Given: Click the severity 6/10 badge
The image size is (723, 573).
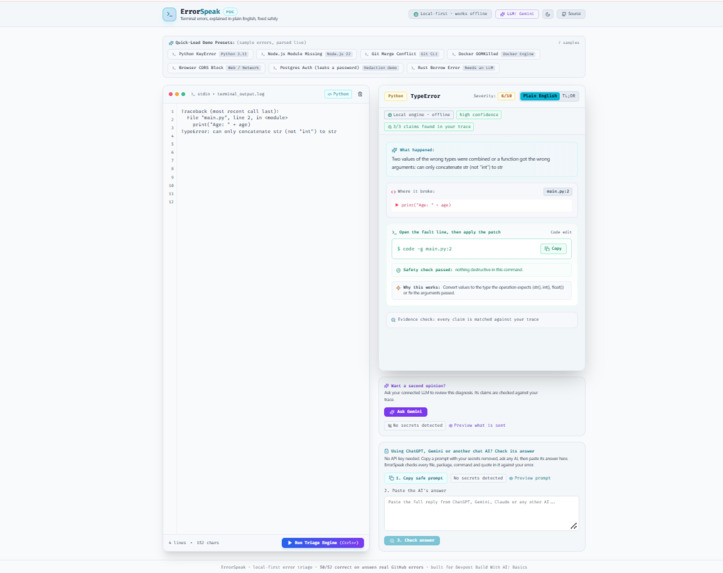Looking at the screenshot, I should (x=506, y=96).
